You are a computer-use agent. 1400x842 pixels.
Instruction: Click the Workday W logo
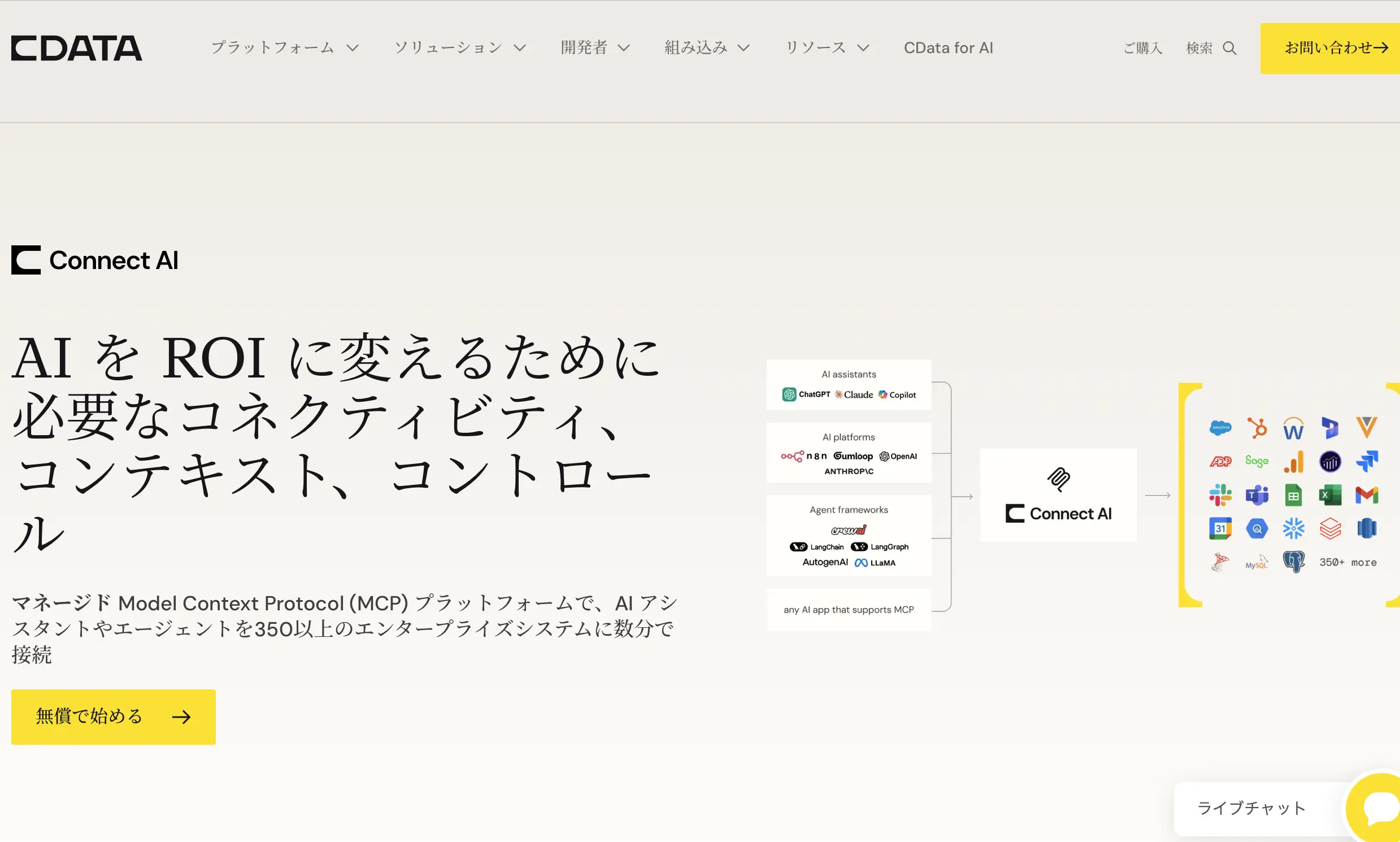coord(1293,428)
